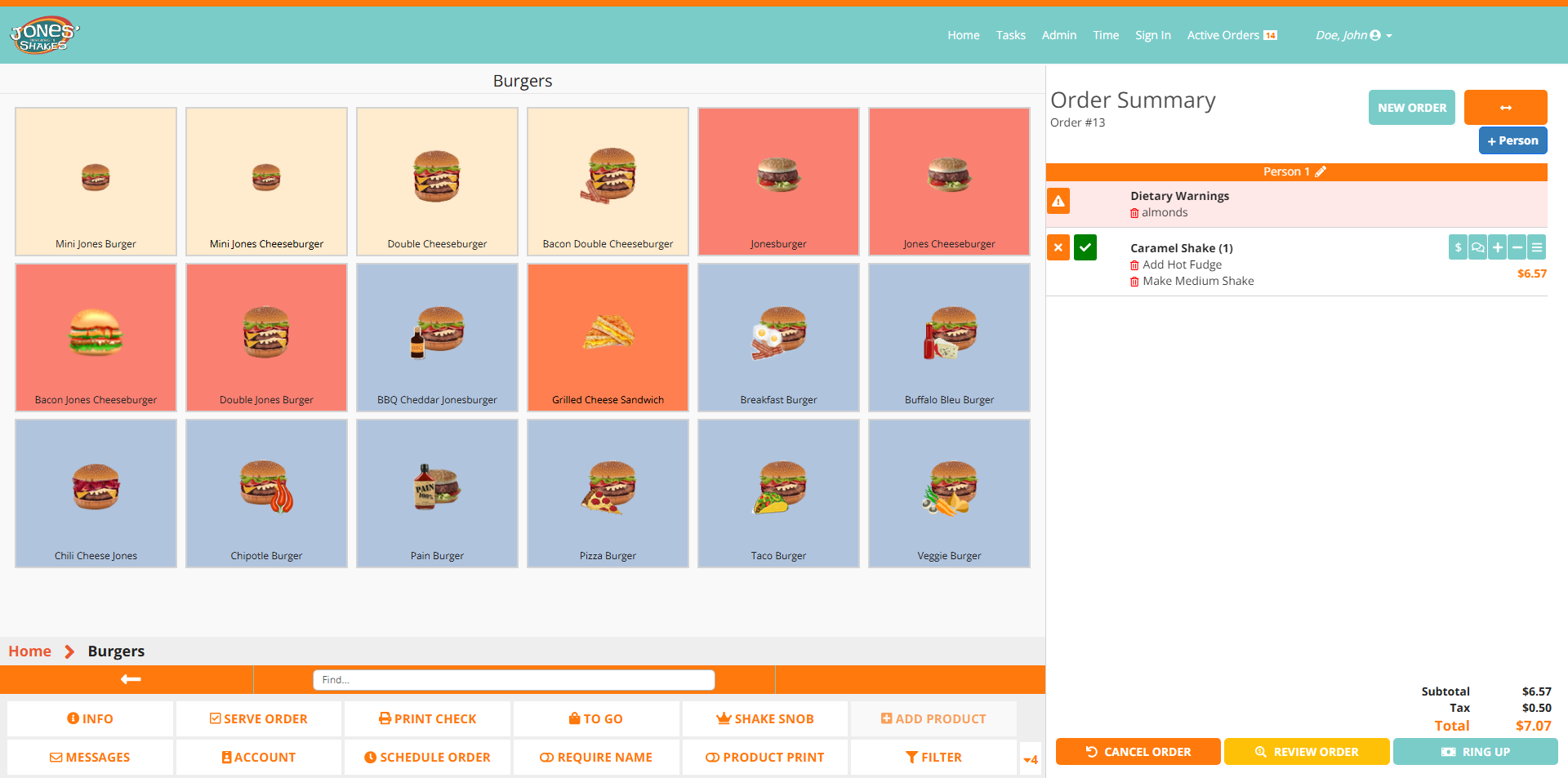Open the Tasks menu item
The image size is (1568, 778).
pos(1010,35)
